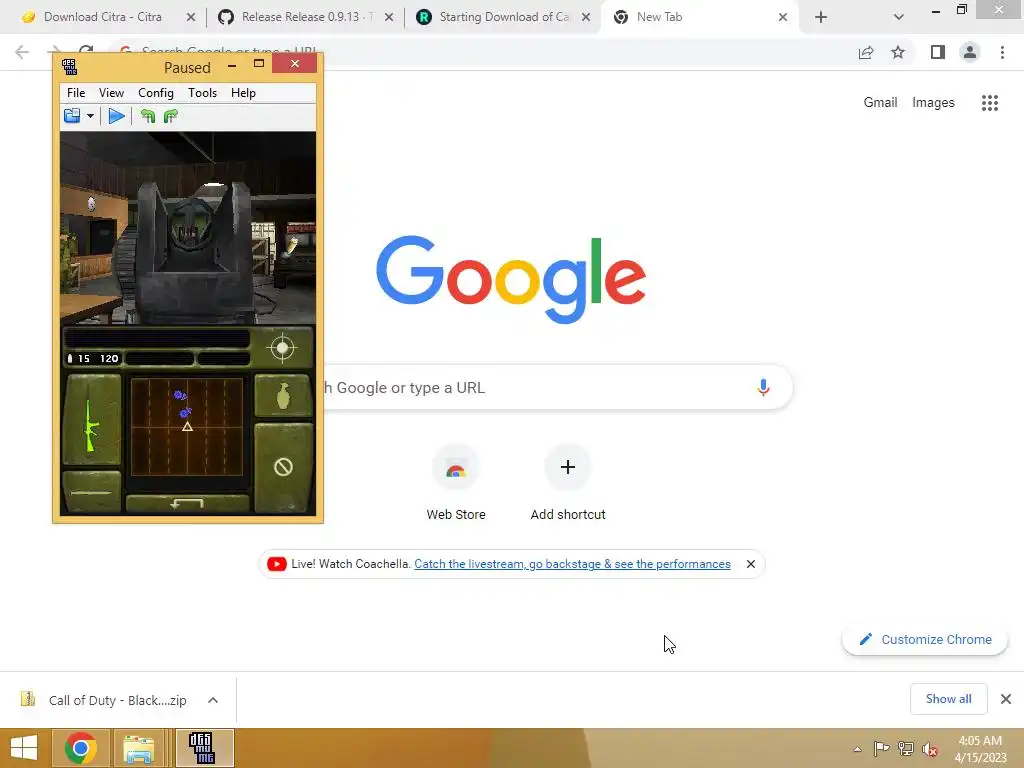The height and width of the screenshot is (768, 1024).
Task: Tap the minimap radar grid
Action: point(187,426)
